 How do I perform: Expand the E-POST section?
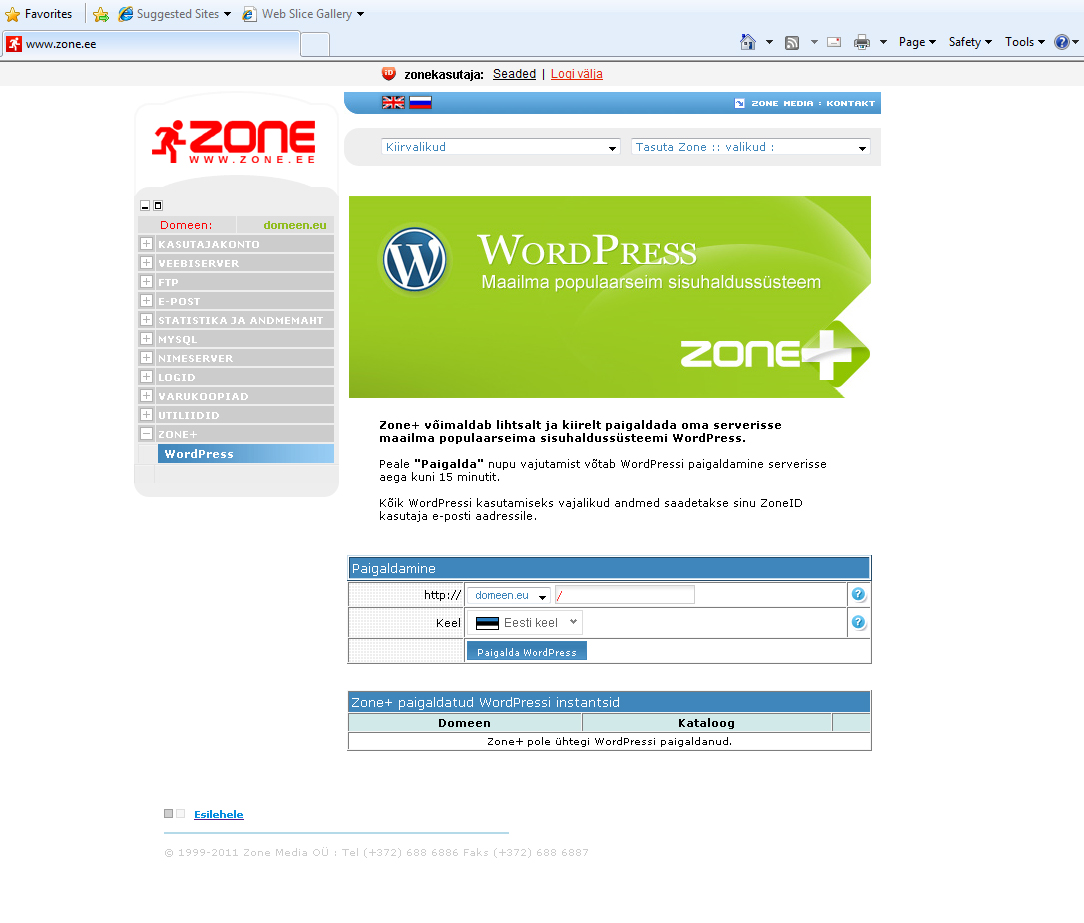[x=147, y=301]
